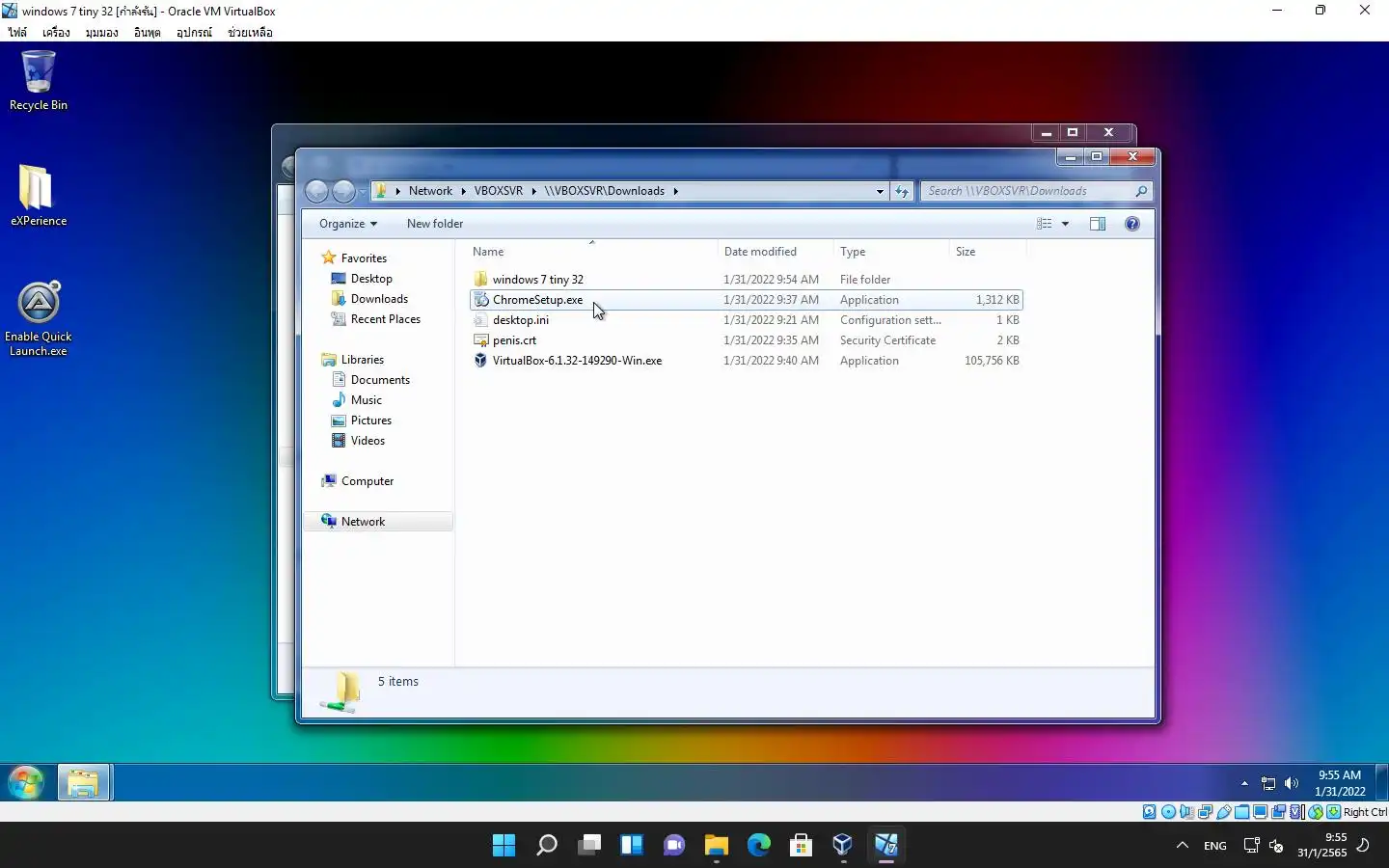Click VirtualBox display indicator in status bar

coord(1260,812)
